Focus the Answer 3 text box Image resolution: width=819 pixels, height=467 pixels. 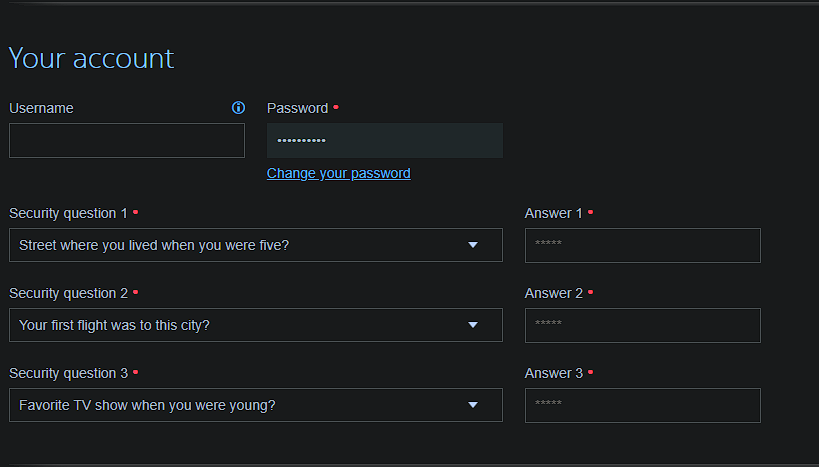point(642,405)
